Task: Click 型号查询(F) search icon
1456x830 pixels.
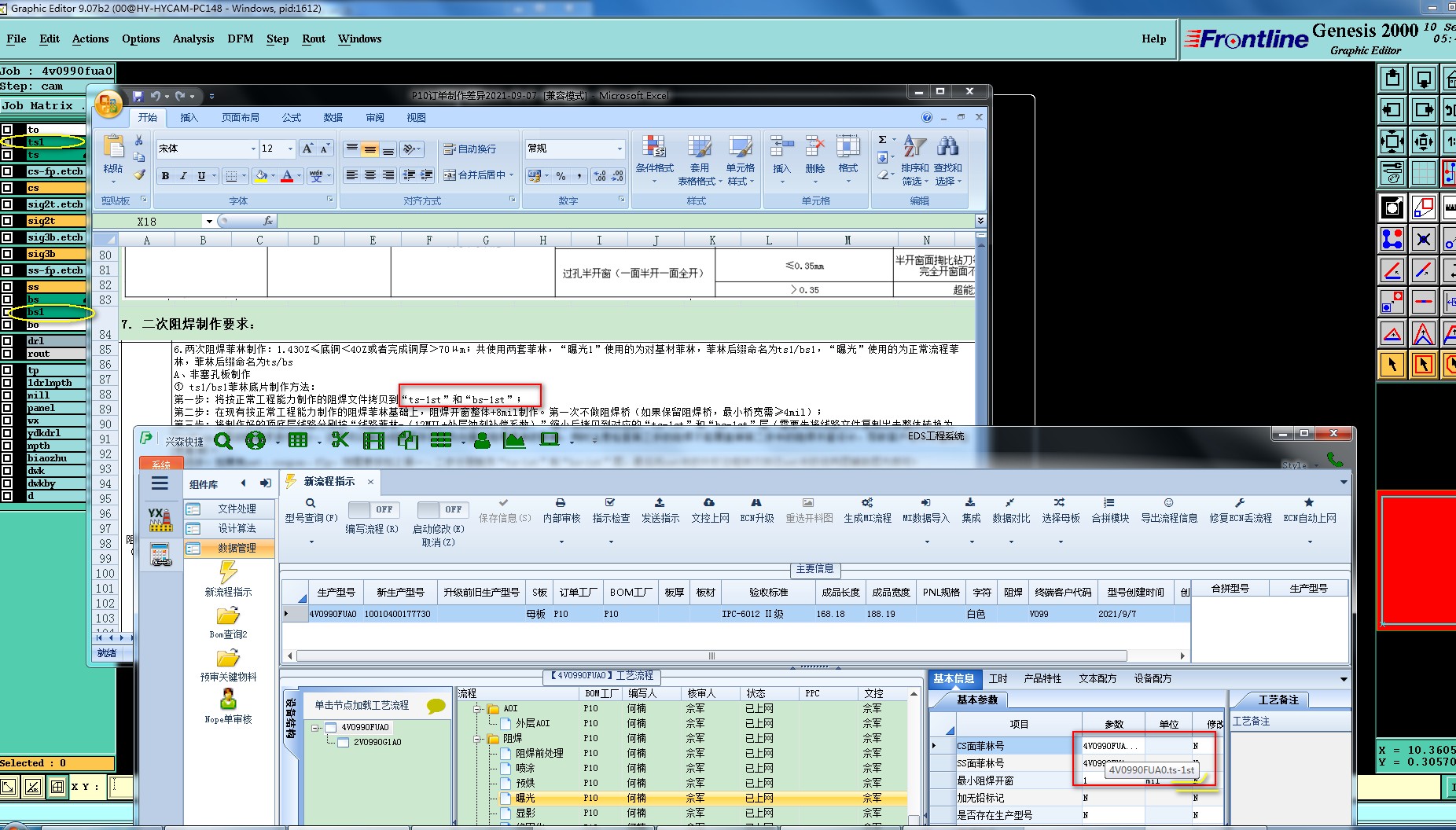Action: coord(311,503)
